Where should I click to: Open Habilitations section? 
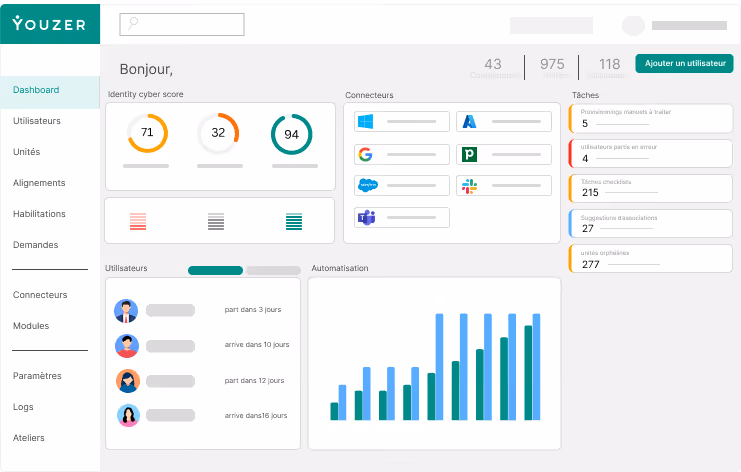[39, 214]
